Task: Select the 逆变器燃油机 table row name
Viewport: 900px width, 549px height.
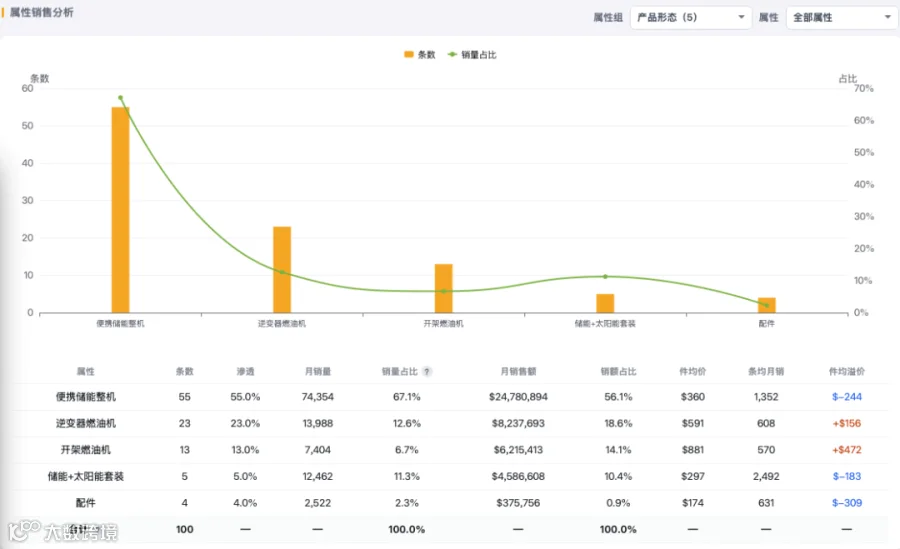Action: [x=86, y=423]
